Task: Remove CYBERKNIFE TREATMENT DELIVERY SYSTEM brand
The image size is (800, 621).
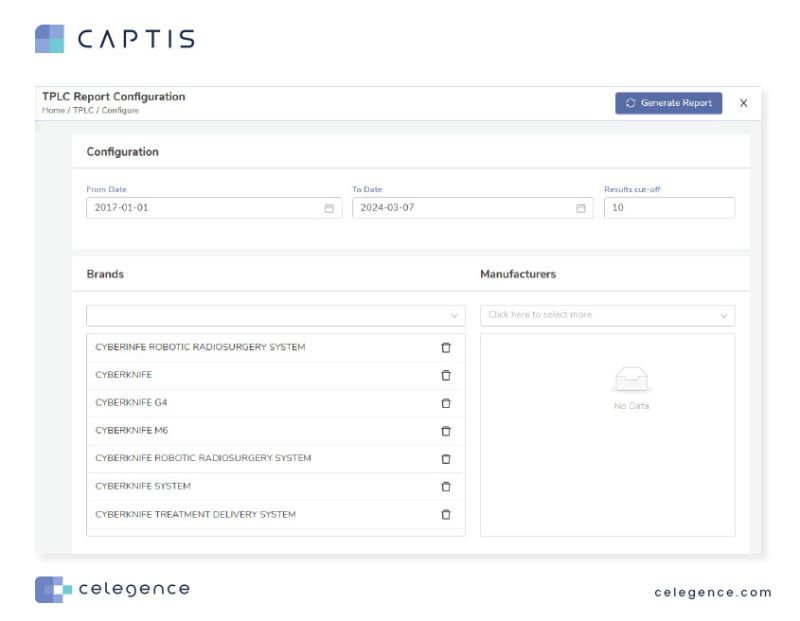Action: tap(446, 514)
